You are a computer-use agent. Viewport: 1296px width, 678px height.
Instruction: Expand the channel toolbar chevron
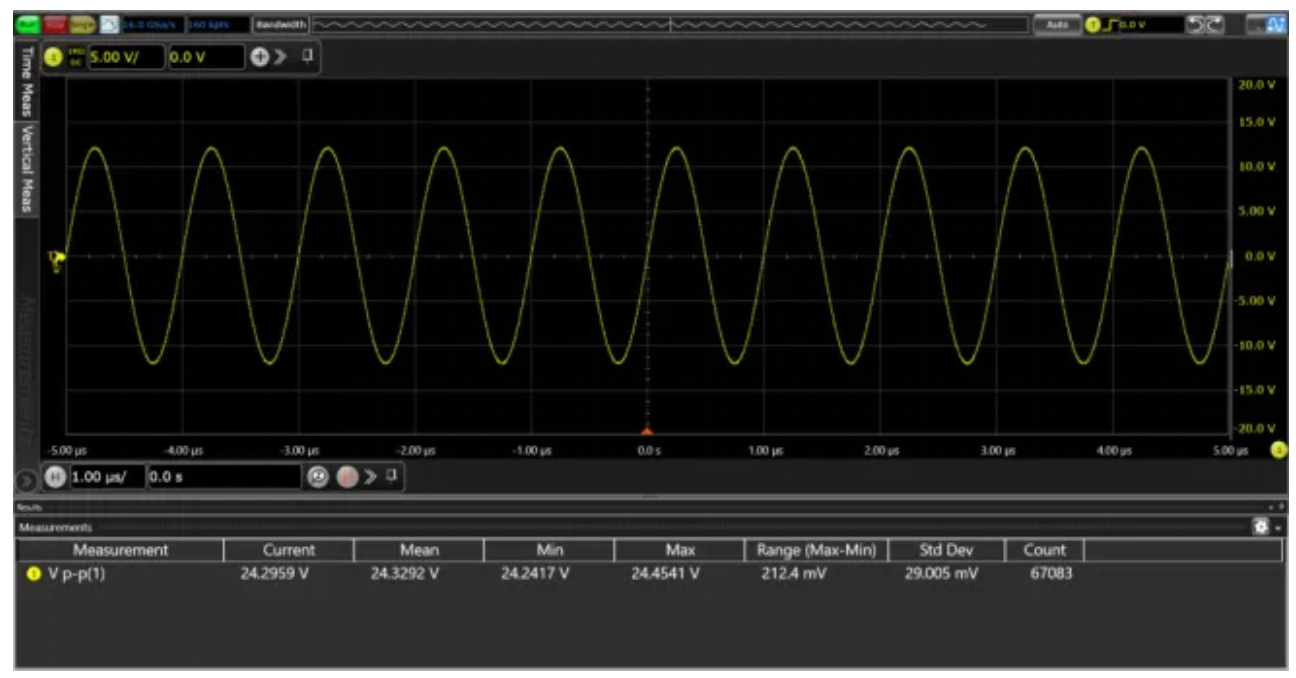coord(281,58)
